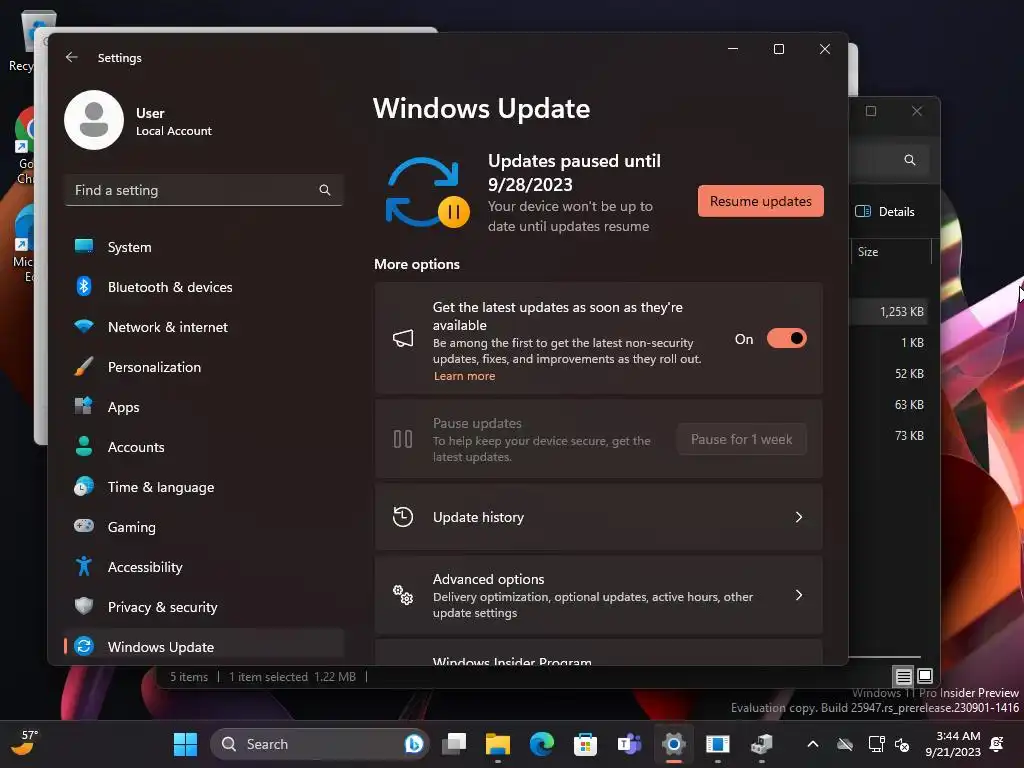This screenshot has width=1024, height=768.
Task: Click the Gaming controller icon
Action: point(84,526)
